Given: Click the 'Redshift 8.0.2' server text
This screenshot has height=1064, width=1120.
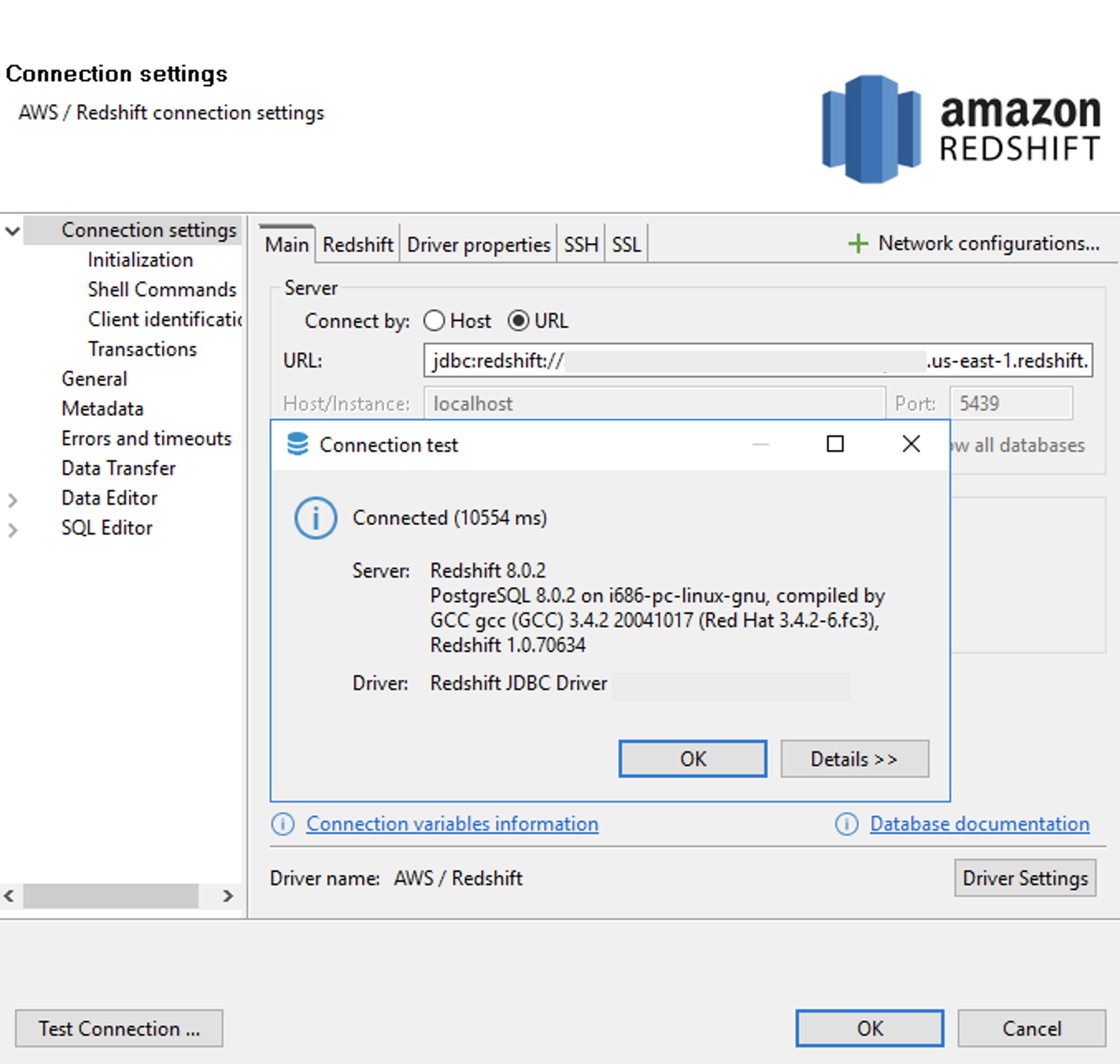Looking at the screenshot, I should point(488,571).
